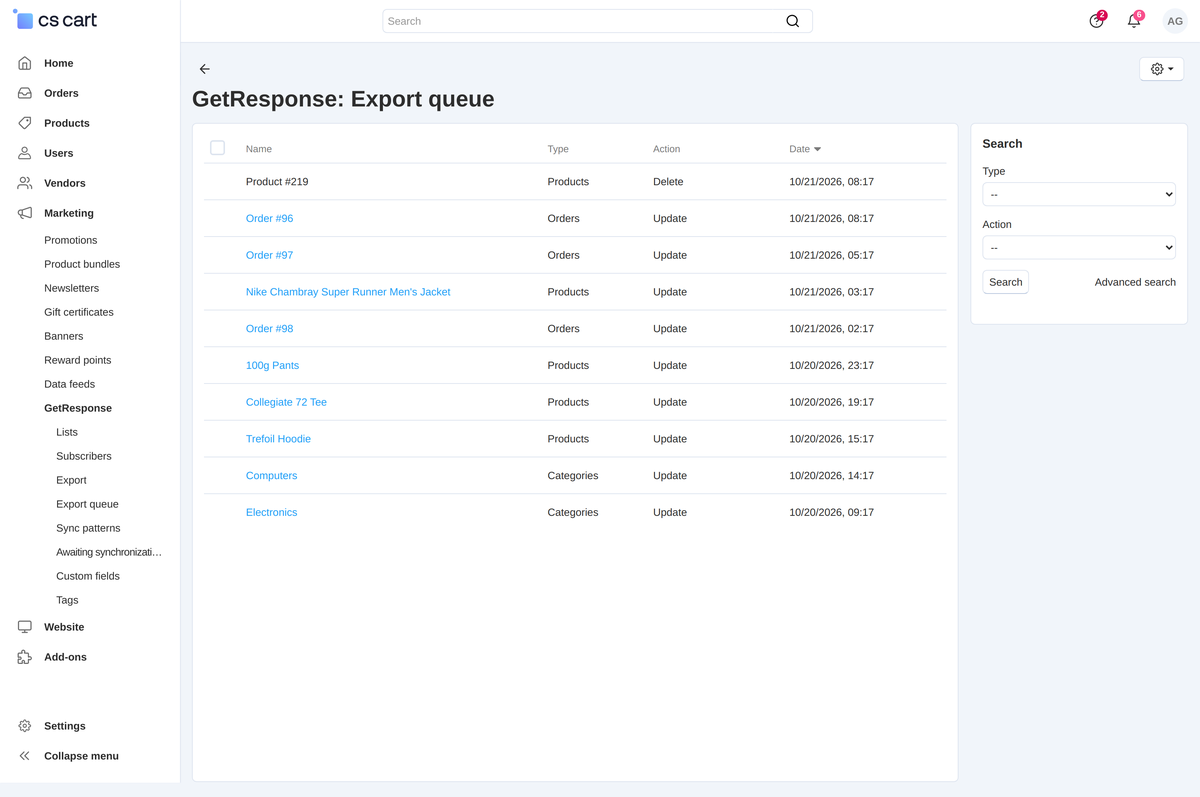Click the CS-Cart logo
The width and height of the screenshot is (1200, 797).
[x=55, y=20]
